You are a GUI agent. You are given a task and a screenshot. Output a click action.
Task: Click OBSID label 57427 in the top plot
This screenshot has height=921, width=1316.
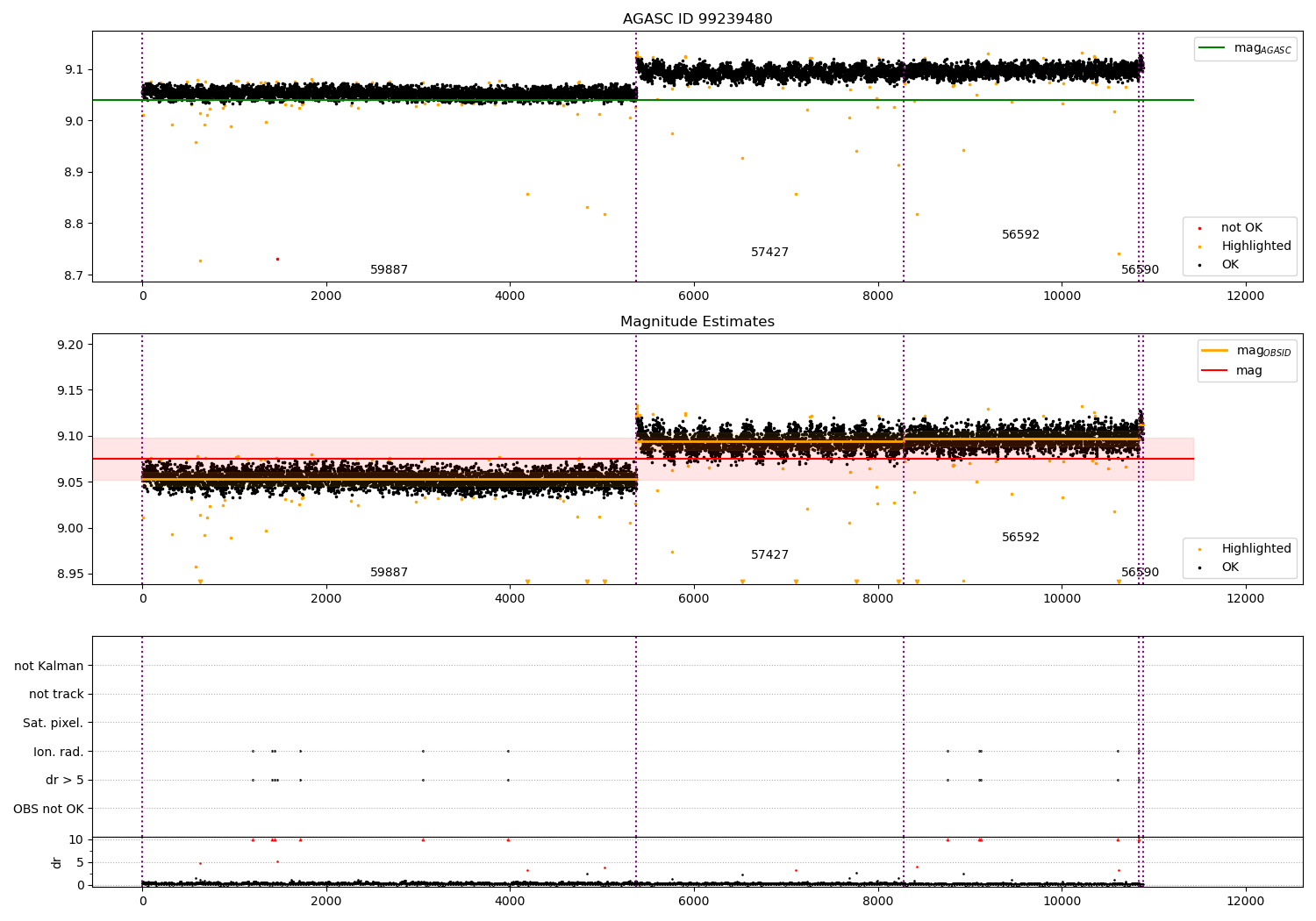click(x=769, y=253)
